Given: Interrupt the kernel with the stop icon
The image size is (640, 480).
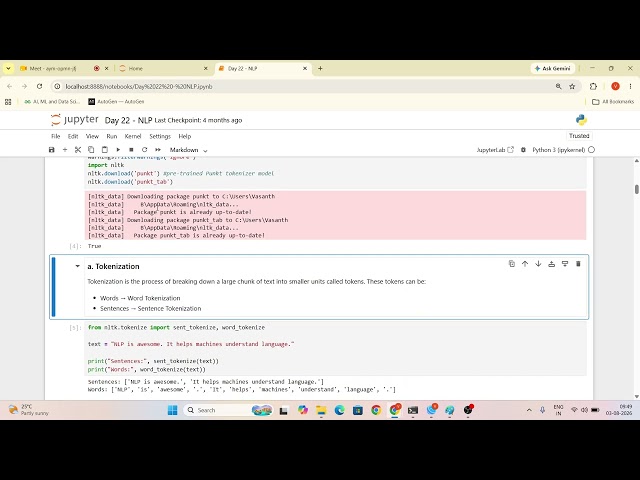Looking at the screenshot, I should pos(131,150).
